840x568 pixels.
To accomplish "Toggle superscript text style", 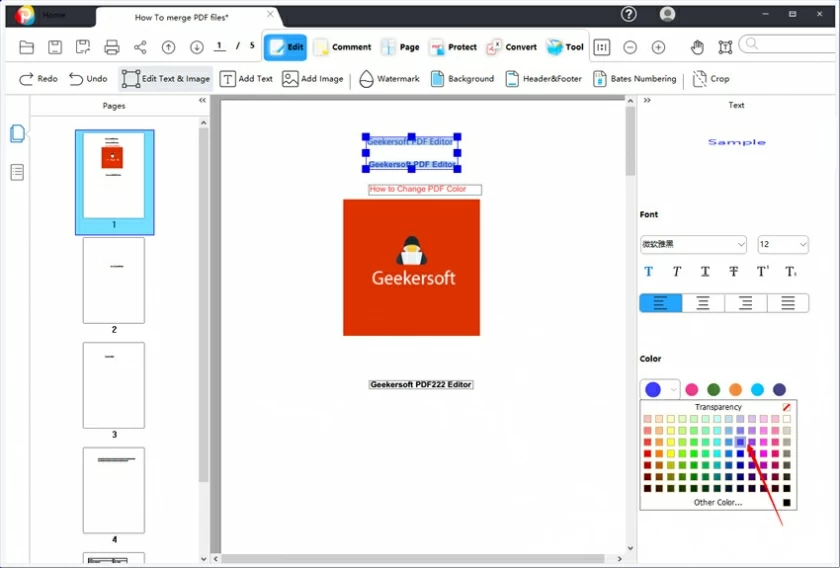I will 762,272.
